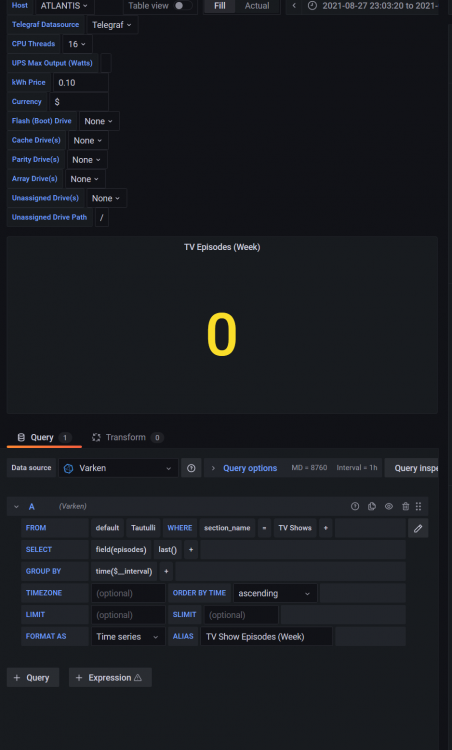Select Fill panel sizing
The height and width of the screenshot is (750, 452).
[220, 6]
